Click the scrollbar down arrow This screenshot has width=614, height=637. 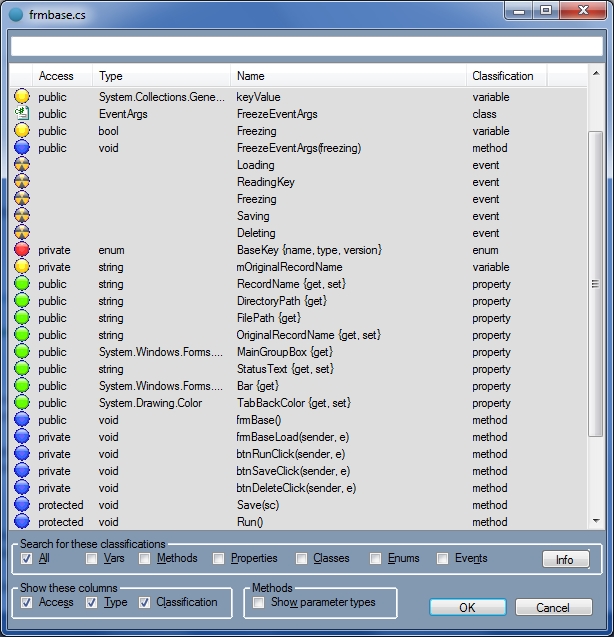[x=596, y=521]
